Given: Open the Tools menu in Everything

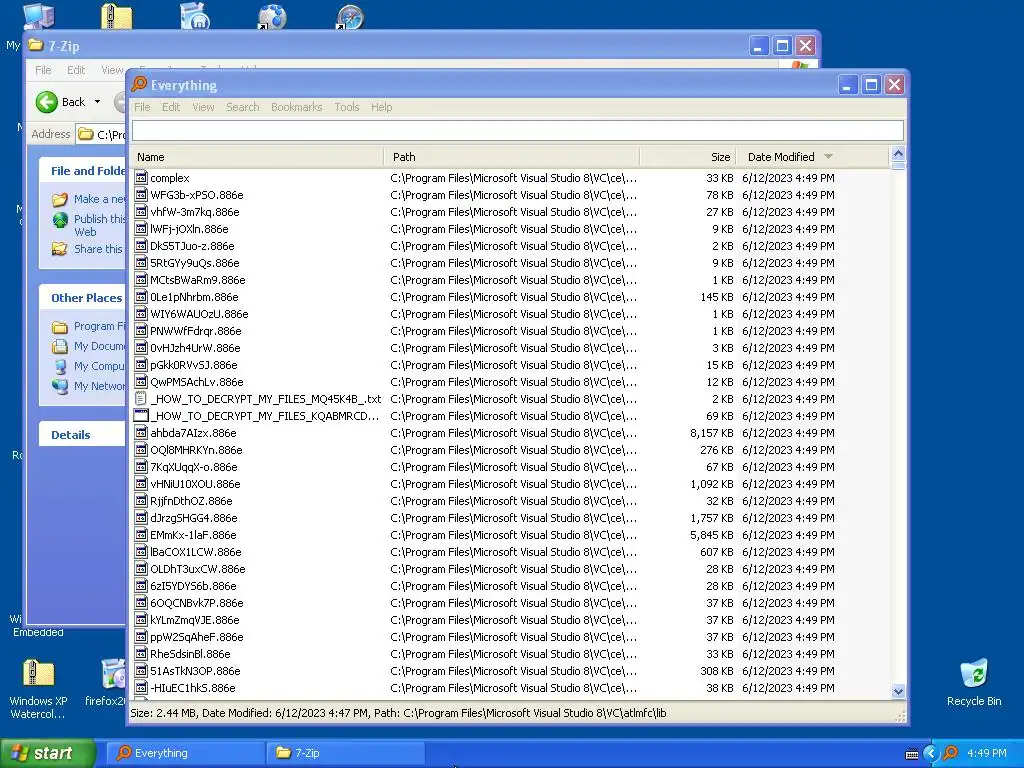Looking at the screenshot, I should click(347, 107).
